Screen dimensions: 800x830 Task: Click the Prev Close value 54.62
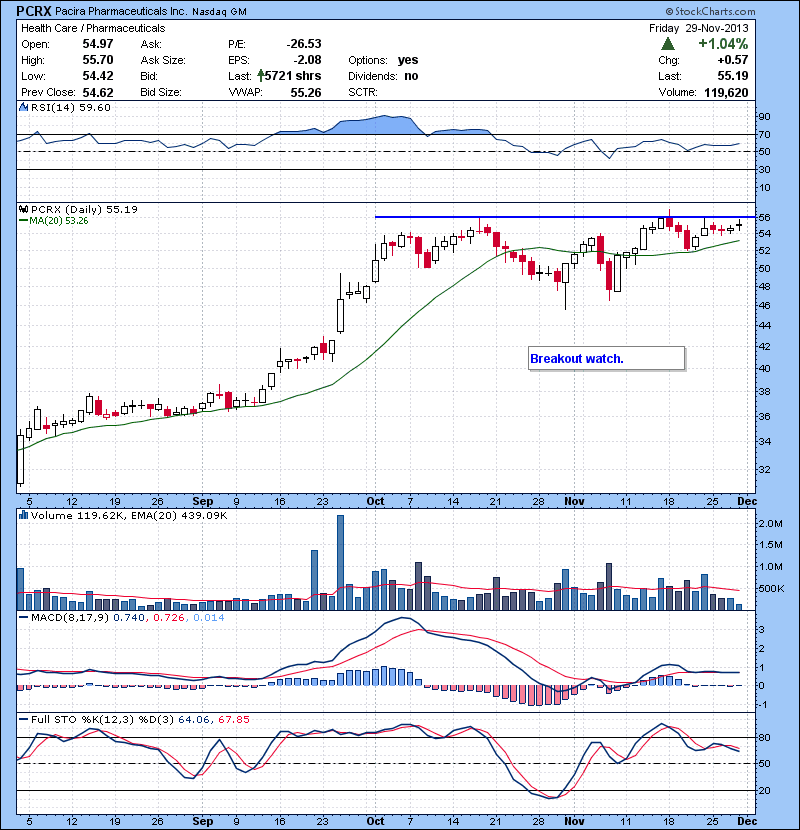98,92
